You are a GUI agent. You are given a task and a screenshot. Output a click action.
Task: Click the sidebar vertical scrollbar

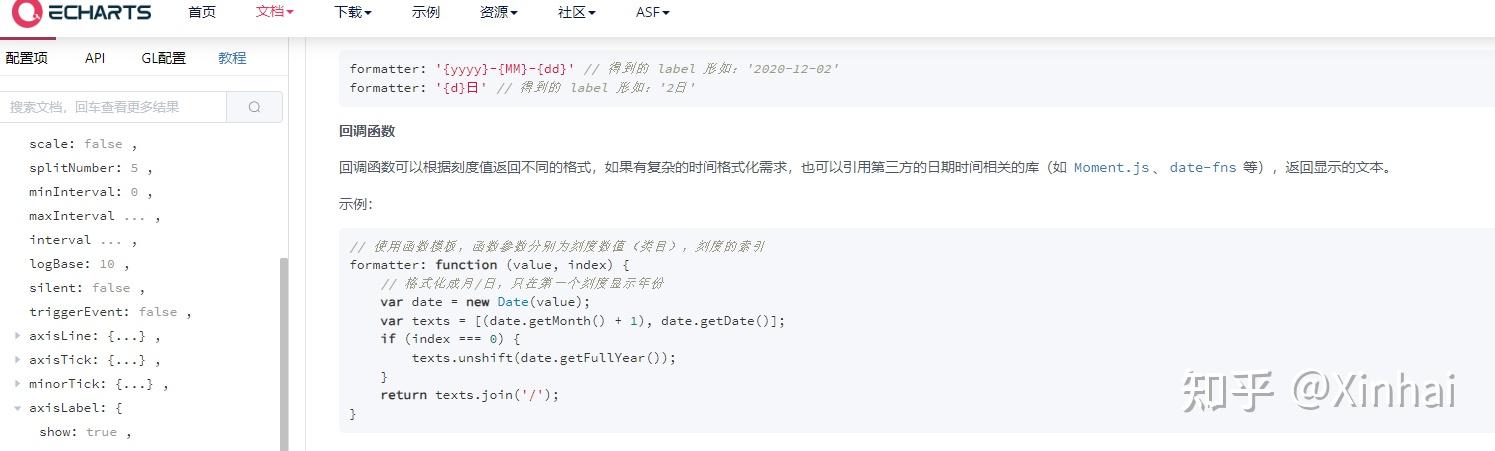click(x=284, y=353)
